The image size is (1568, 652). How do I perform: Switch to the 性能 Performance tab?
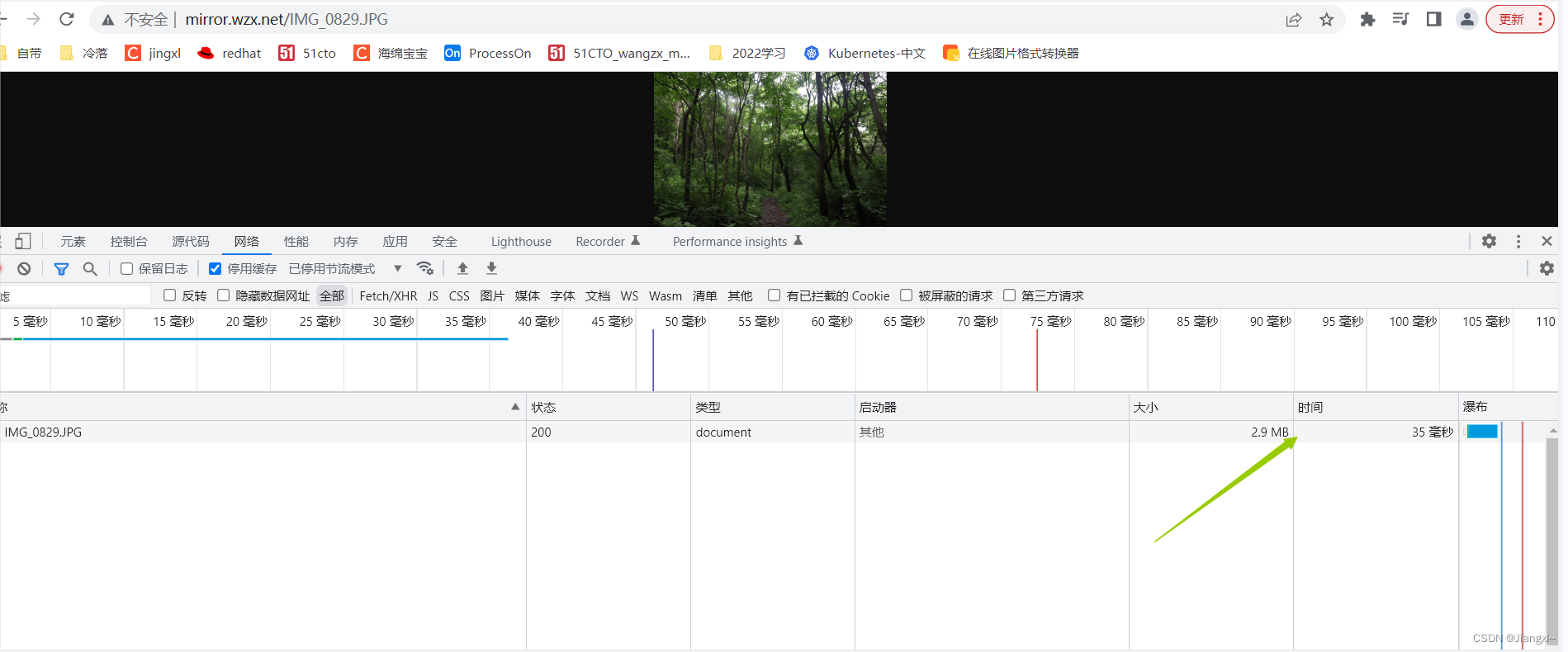(x=296, y=242)
